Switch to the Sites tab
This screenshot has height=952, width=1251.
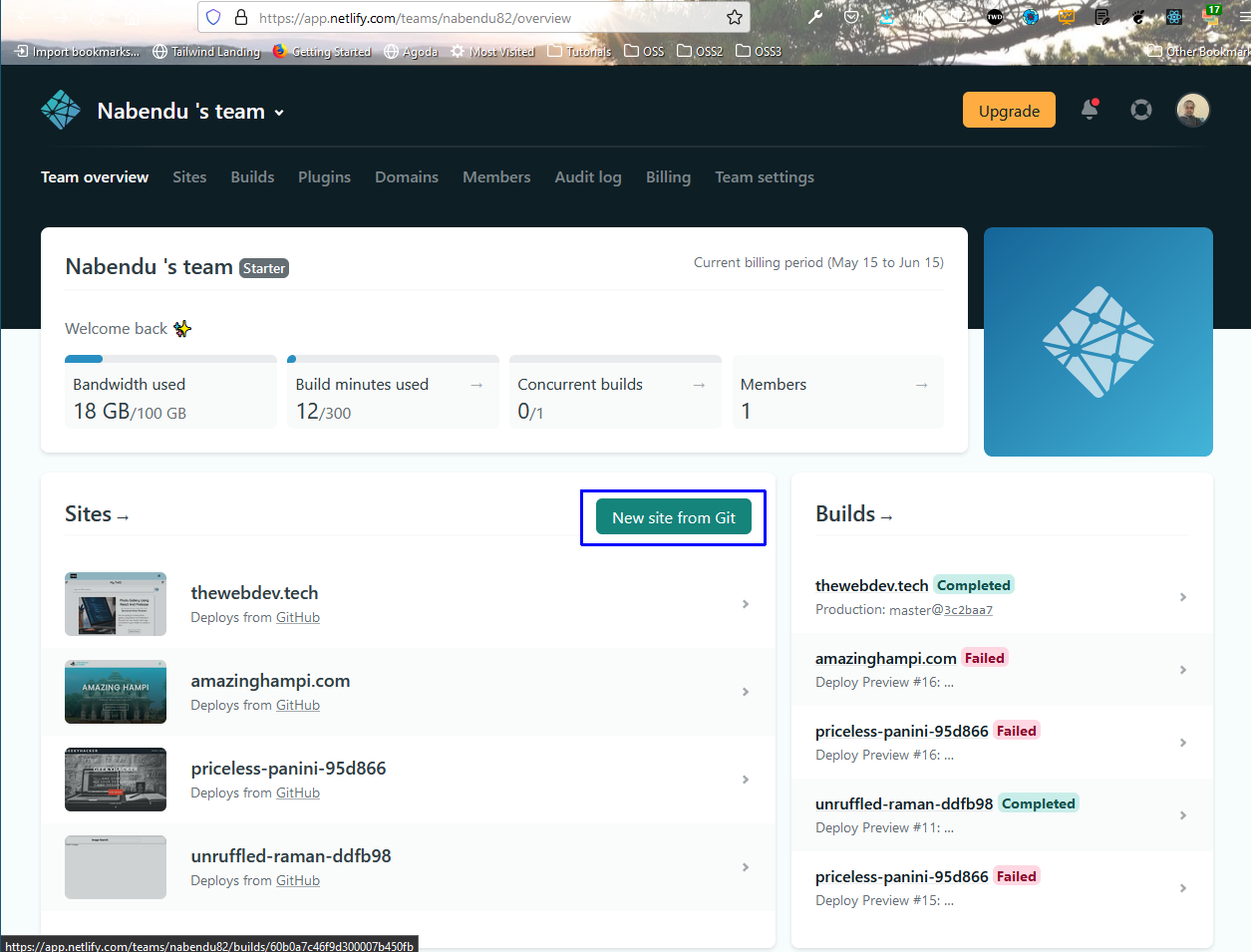(x=189, y=177)
